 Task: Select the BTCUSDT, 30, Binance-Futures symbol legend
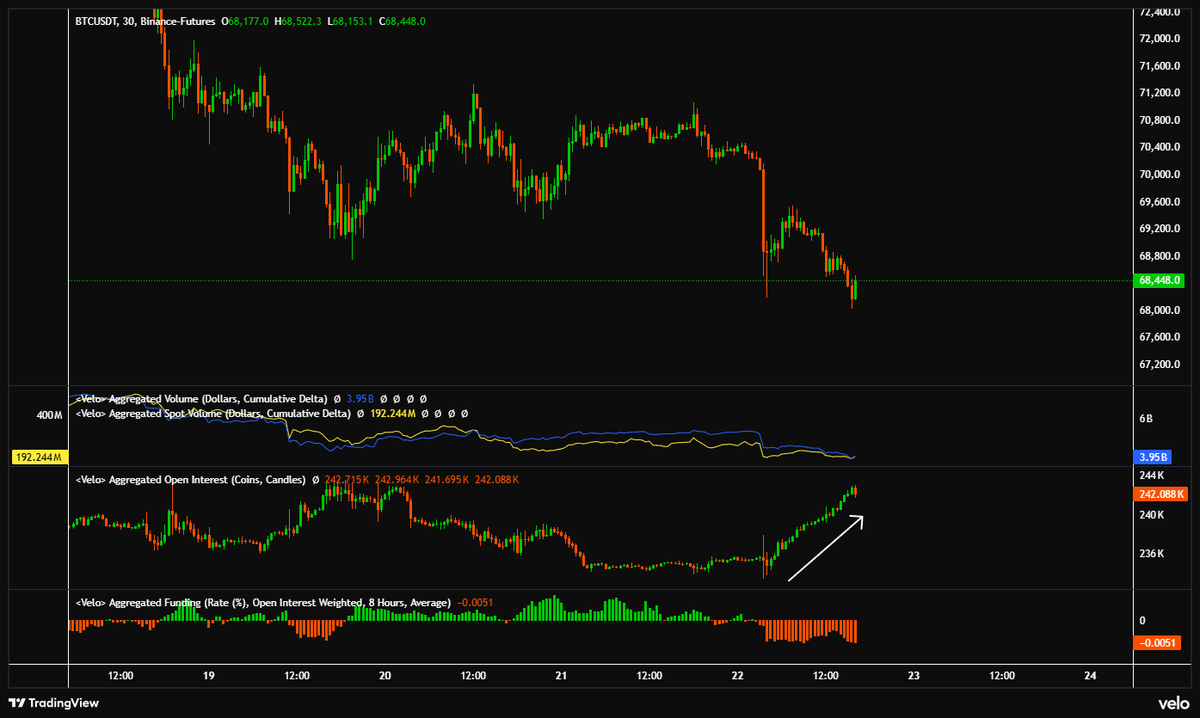(x=146, y=19)
